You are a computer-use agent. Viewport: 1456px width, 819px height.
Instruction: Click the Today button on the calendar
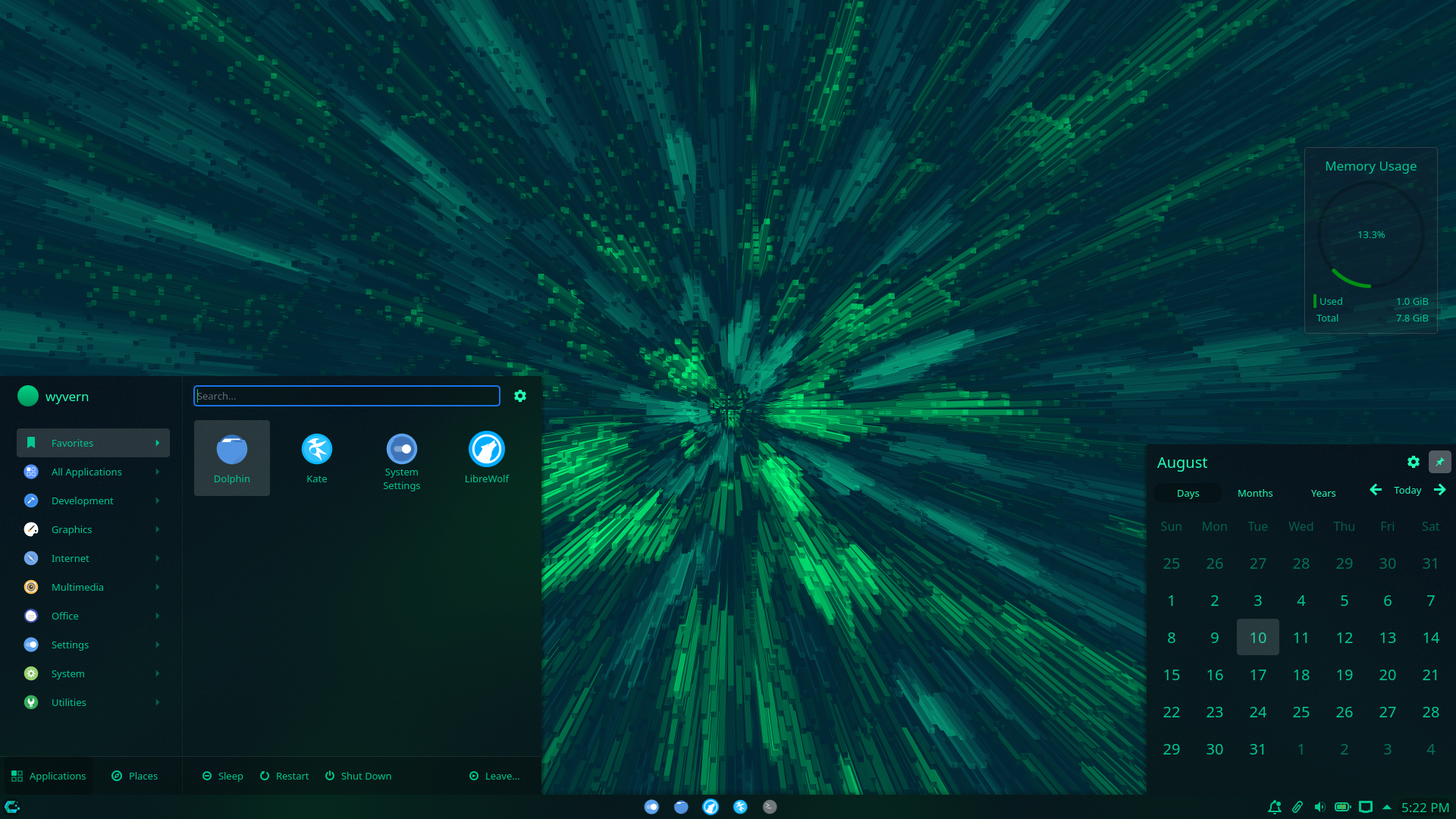tap(1407, 490)
